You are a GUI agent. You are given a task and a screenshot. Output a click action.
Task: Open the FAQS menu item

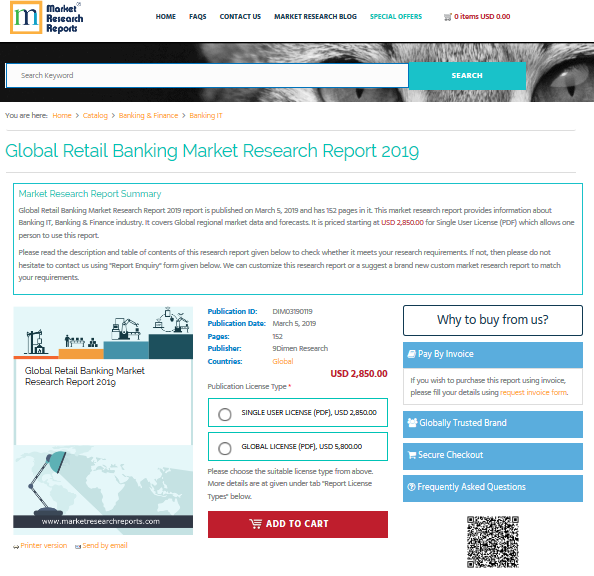(198, 17)
